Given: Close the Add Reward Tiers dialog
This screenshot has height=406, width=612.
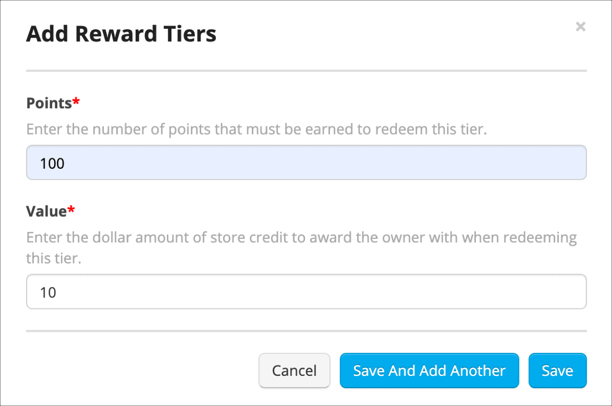Looking at the screenshot, I should point(580,27).
